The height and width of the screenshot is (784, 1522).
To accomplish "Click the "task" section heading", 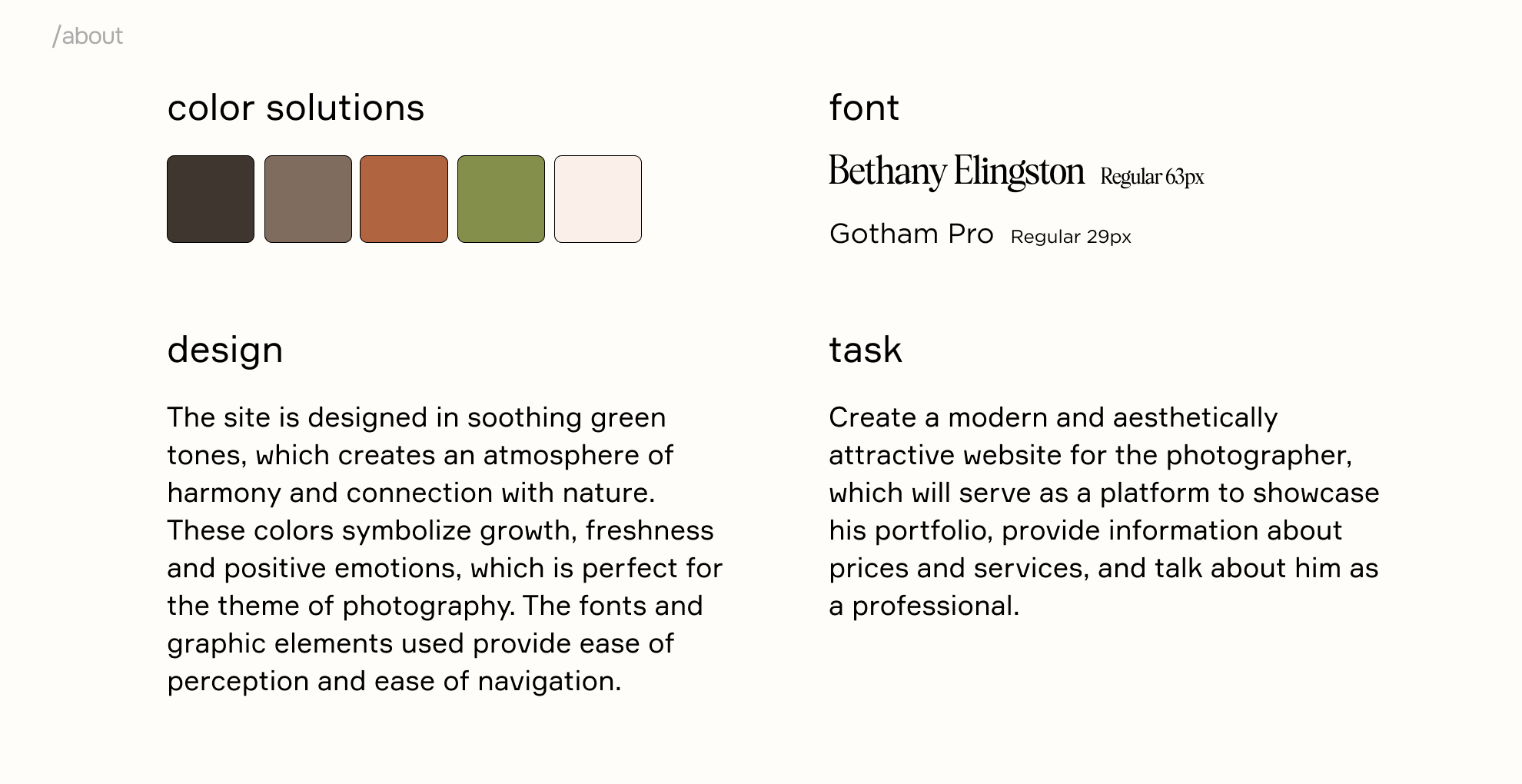I will pyautogui.click(x=866, y=350).
